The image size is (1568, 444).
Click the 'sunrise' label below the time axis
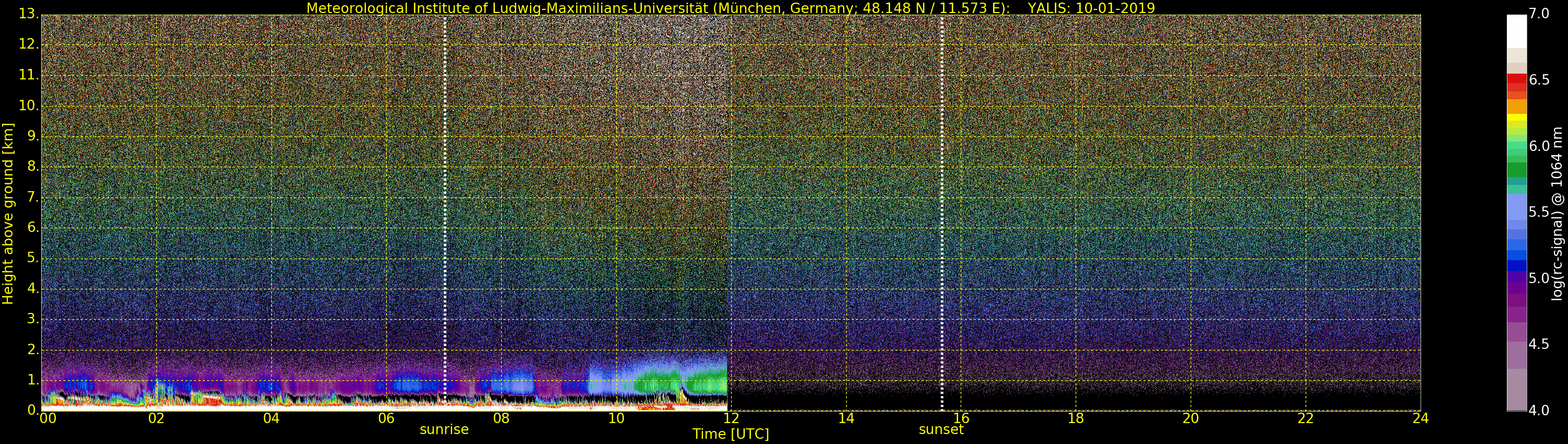[444, 429]
